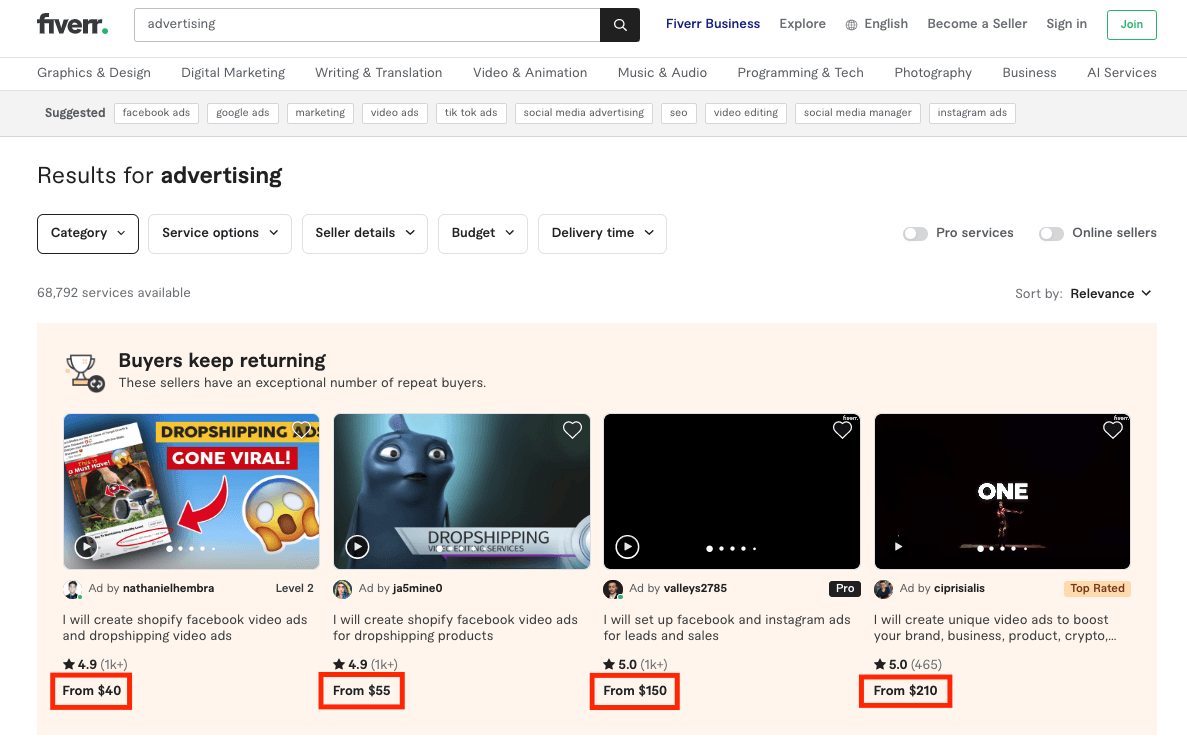Play the valleys2785 gig video
Image resolution: width=1187 pixels, height=749 pixels.
(628, 546)
